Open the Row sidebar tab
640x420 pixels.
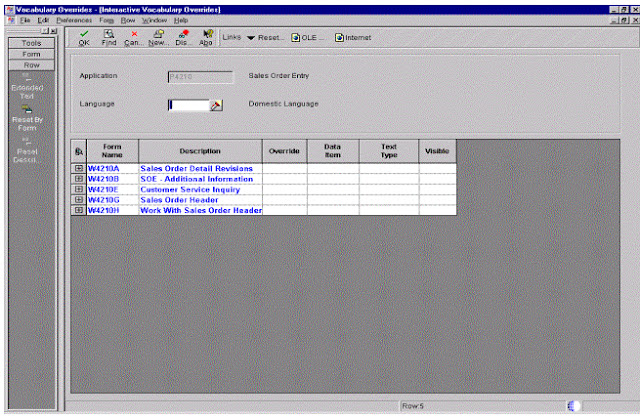[x=31, y=65]
